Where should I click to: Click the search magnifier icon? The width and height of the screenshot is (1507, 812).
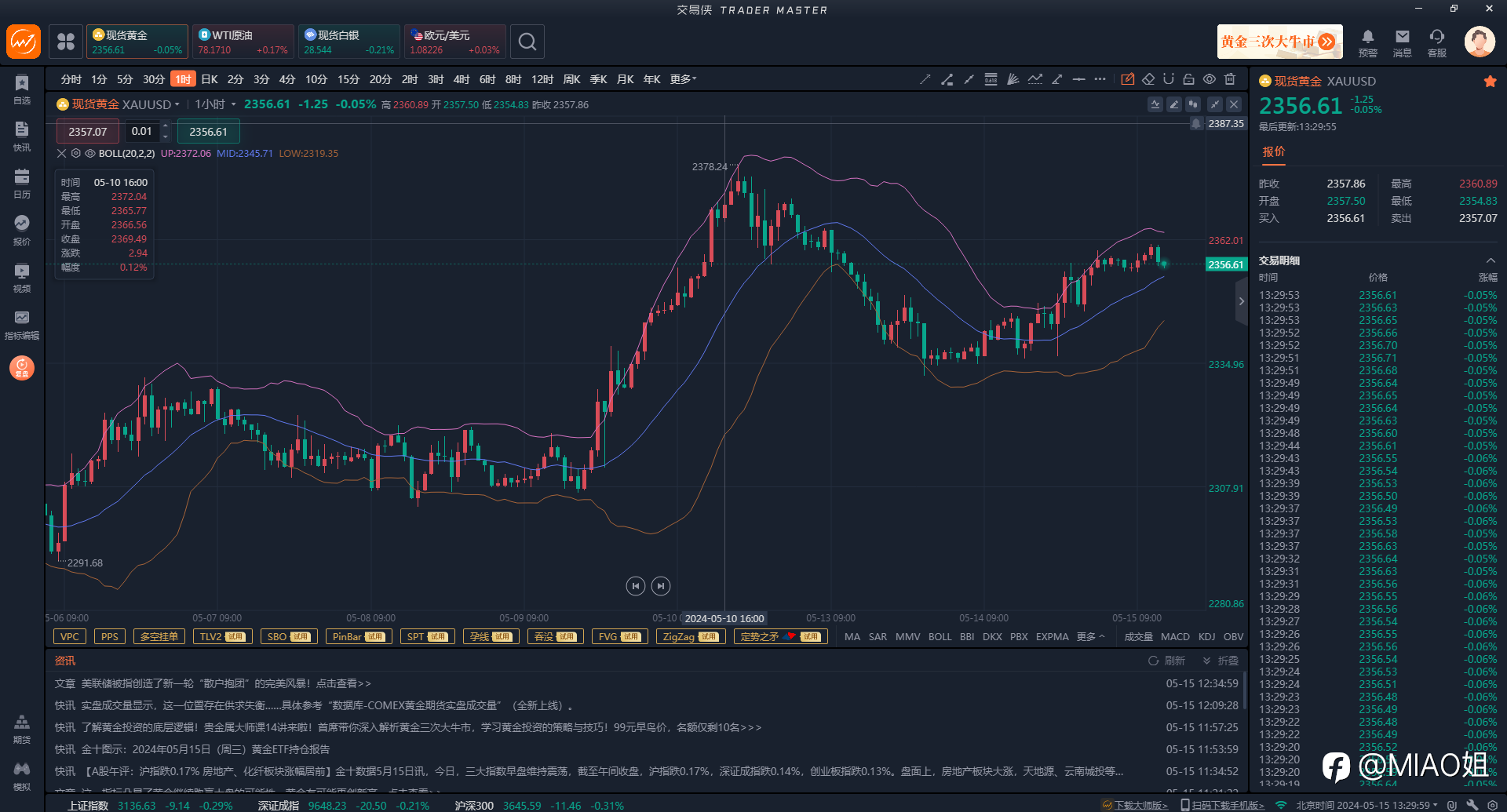tap(527, 42)
